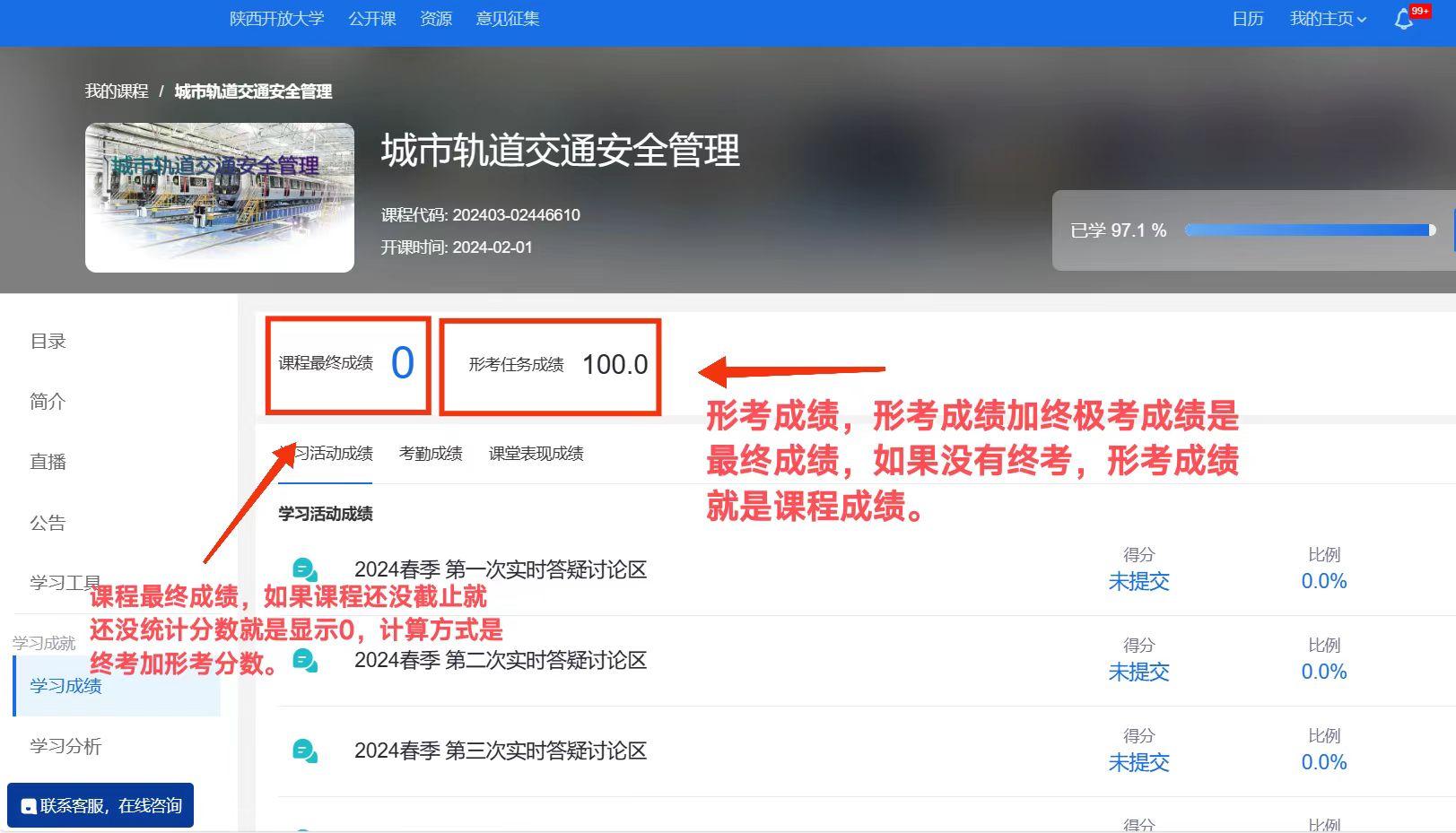
Task: Click discussion icon for 第三次实时答疑讨论区
Action: coord(305,751)
